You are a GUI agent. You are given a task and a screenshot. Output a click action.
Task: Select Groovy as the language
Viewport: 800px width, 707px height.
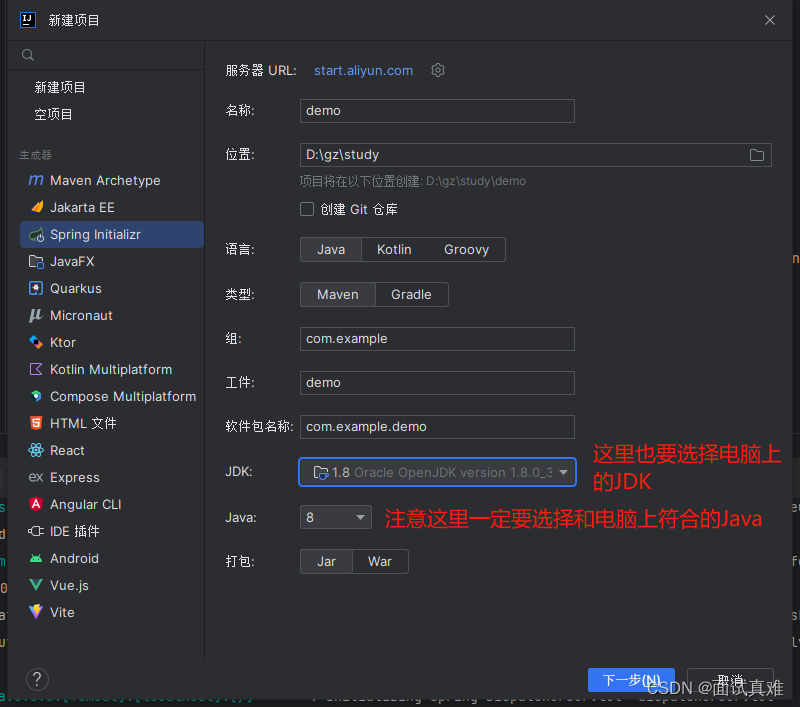tap(466, 249)
